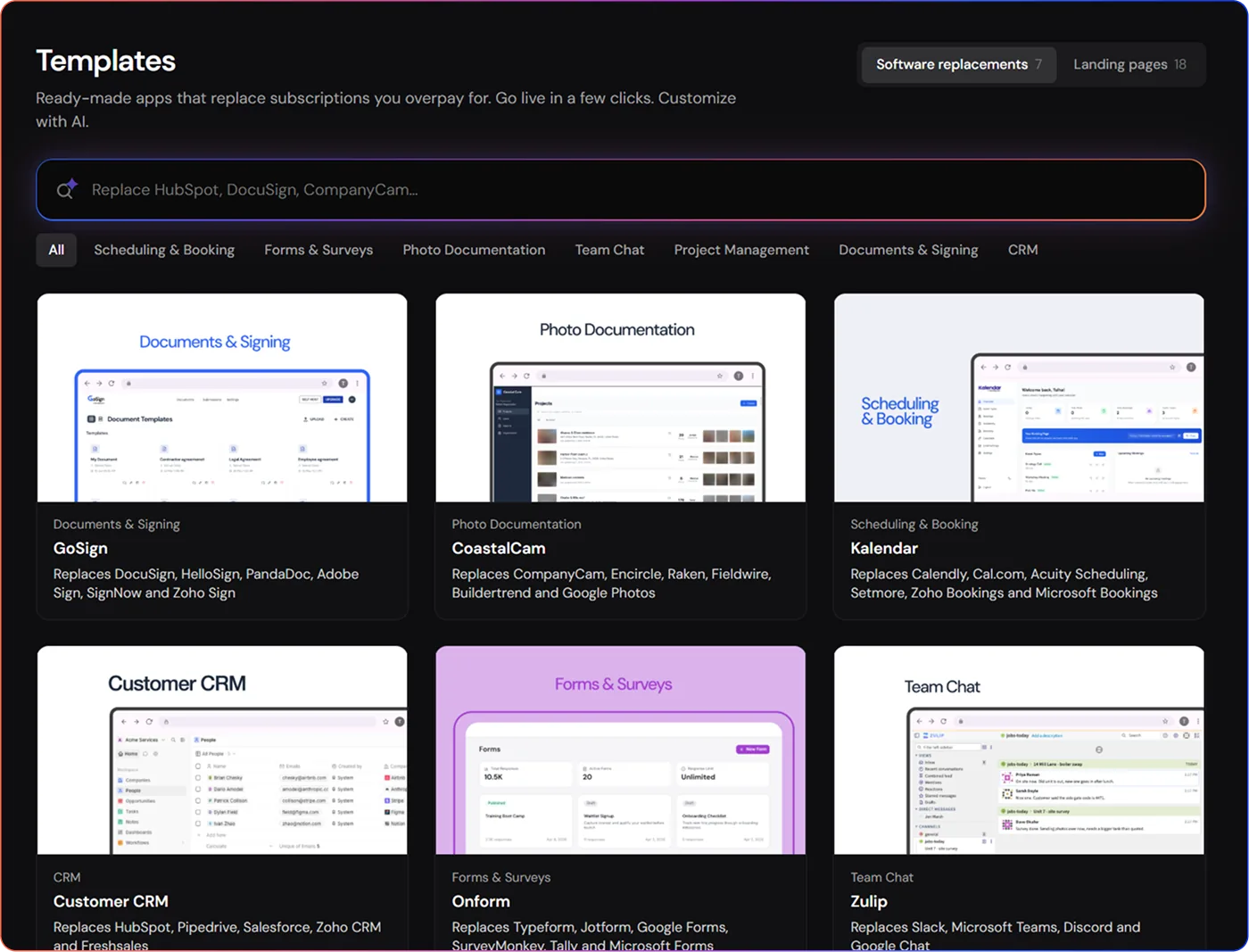Image resolution: width=1249 pixels, height=952 pixels.
Task: Filter by Scheduling & Booking
Action: (x=164, y=250)
